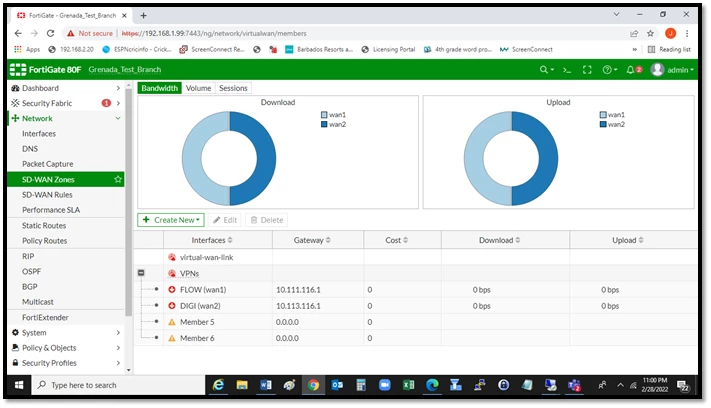Screen dimensions: 711x408
Task: Switch to the Sessions tab
Action: 233,88
